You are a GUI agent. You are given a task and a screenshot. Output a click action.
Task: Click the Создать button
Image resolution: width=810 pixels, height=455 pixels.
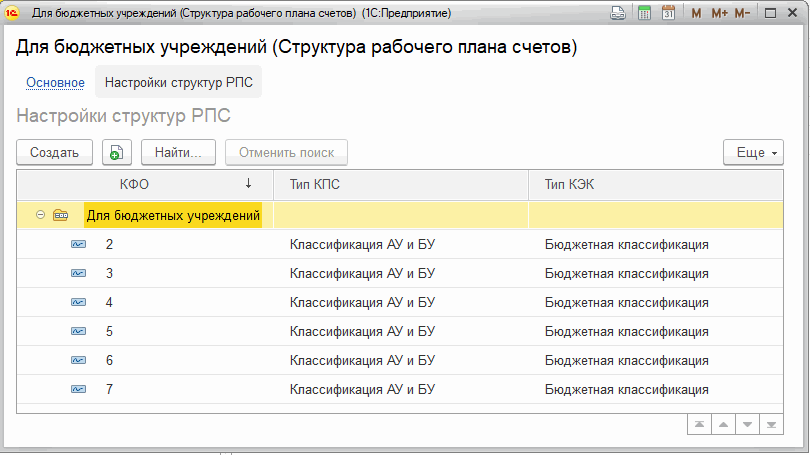point(54,153)
